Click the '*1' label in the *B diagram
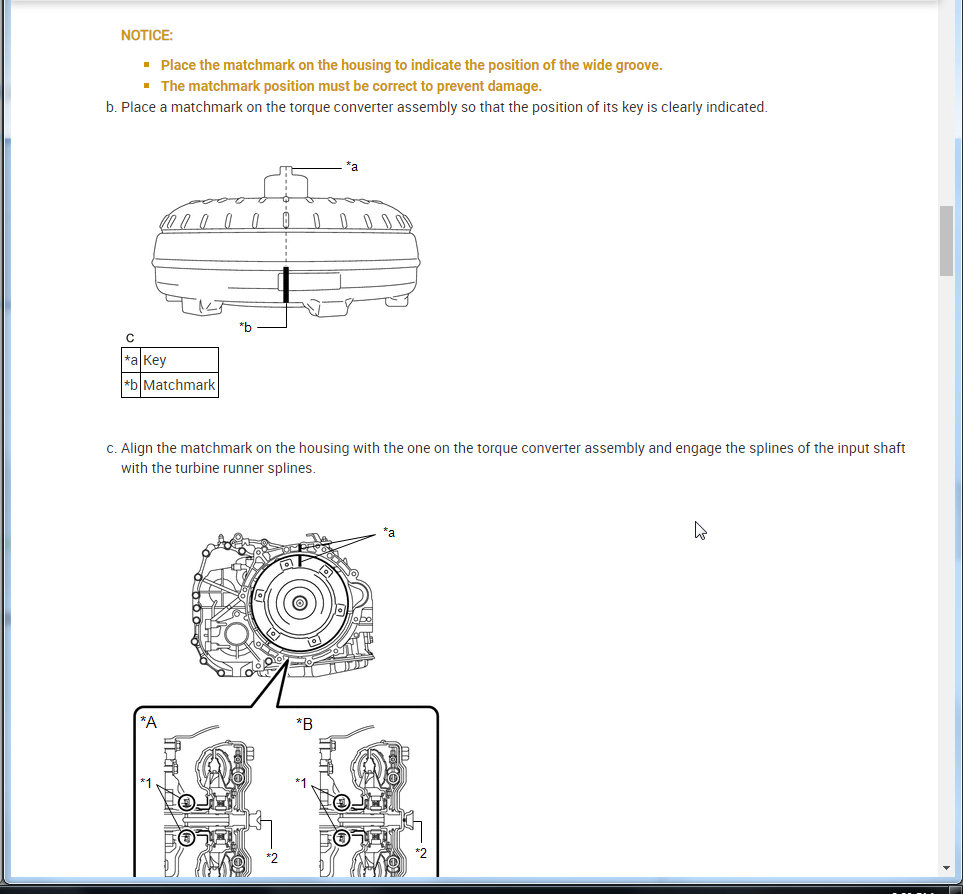The image size is (963, 894). pyautogui.click(x=301, y=783)
